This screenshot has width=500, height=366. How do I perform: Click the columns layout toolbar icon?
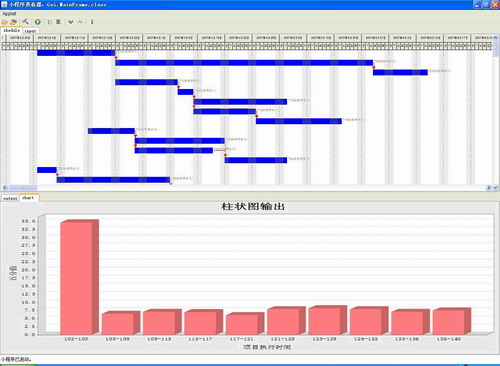tap(50, 22)
